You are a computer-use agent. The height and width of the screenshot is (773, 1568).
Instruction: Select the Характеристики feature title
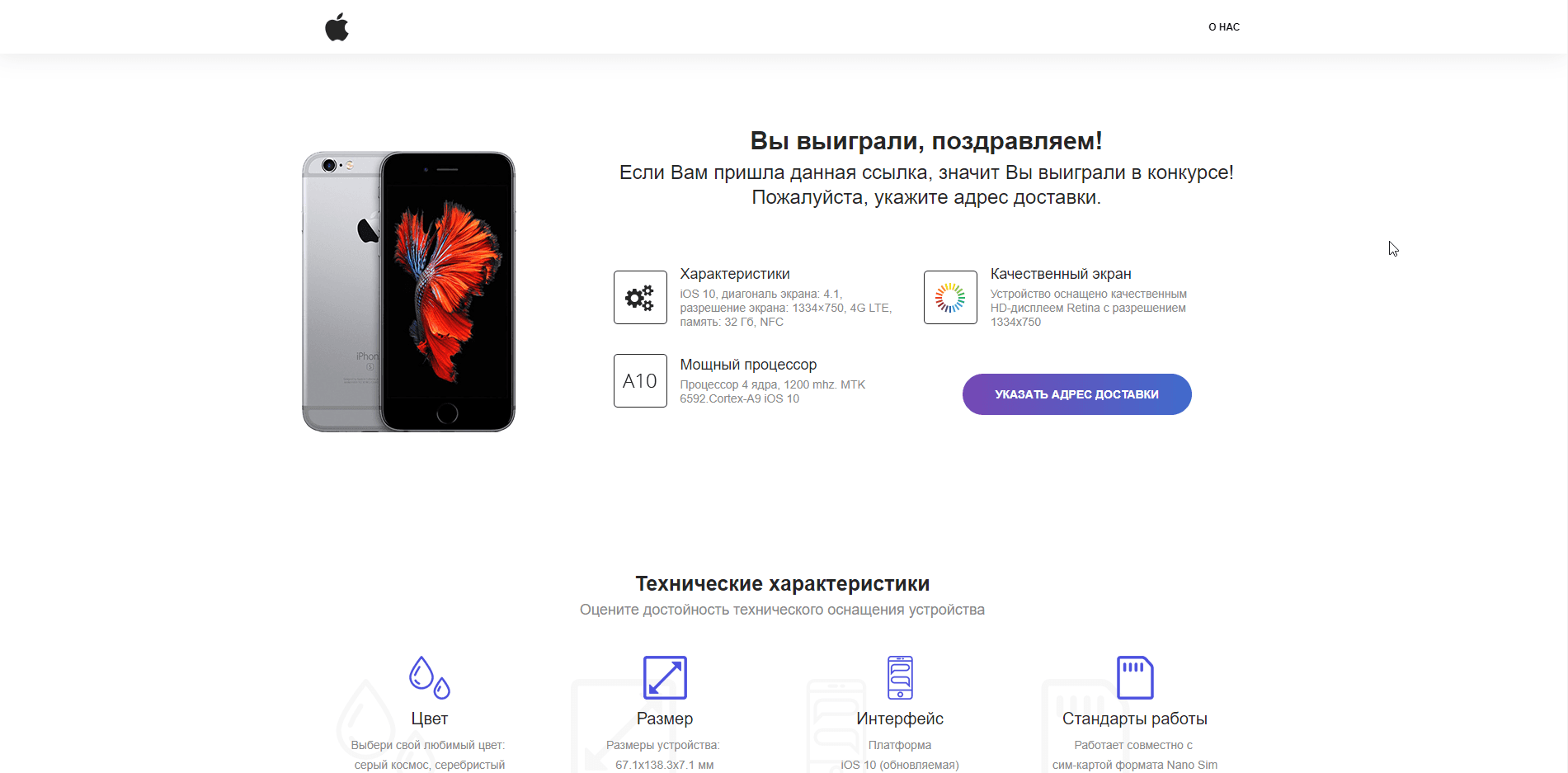734,273
